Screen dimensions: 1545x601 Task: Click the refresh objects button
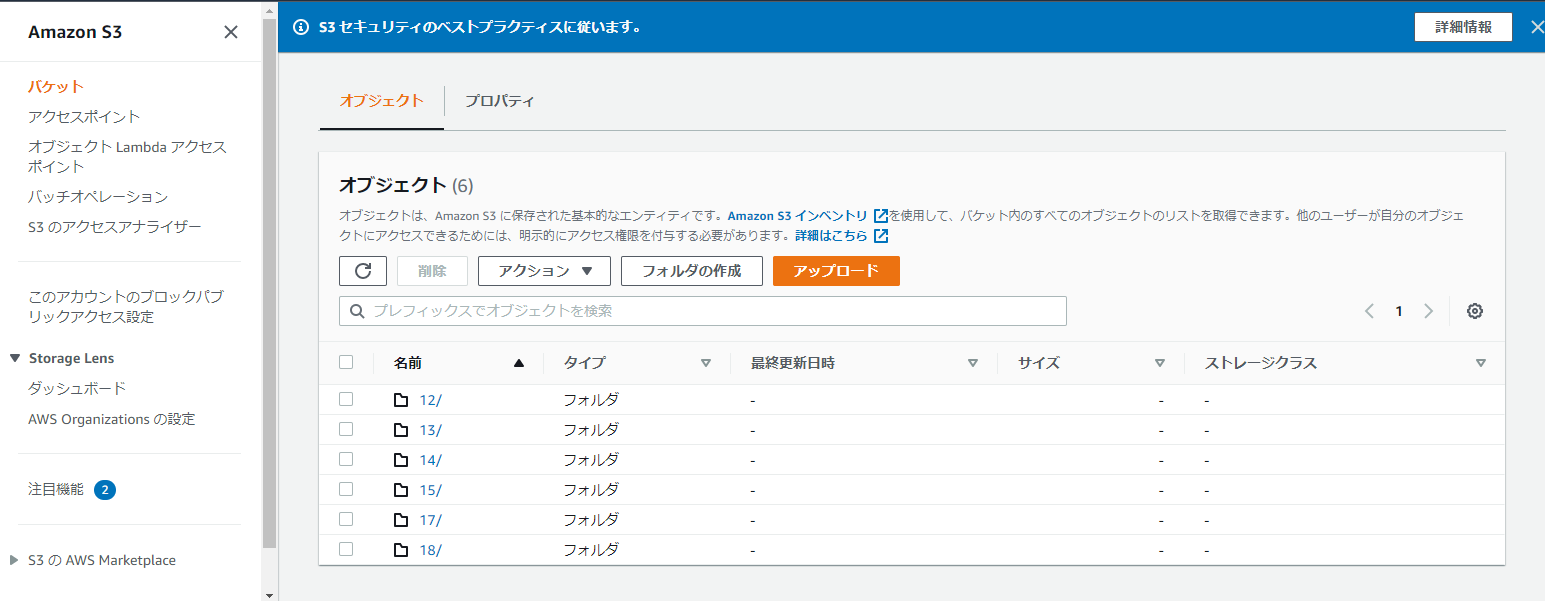[363, 271]
